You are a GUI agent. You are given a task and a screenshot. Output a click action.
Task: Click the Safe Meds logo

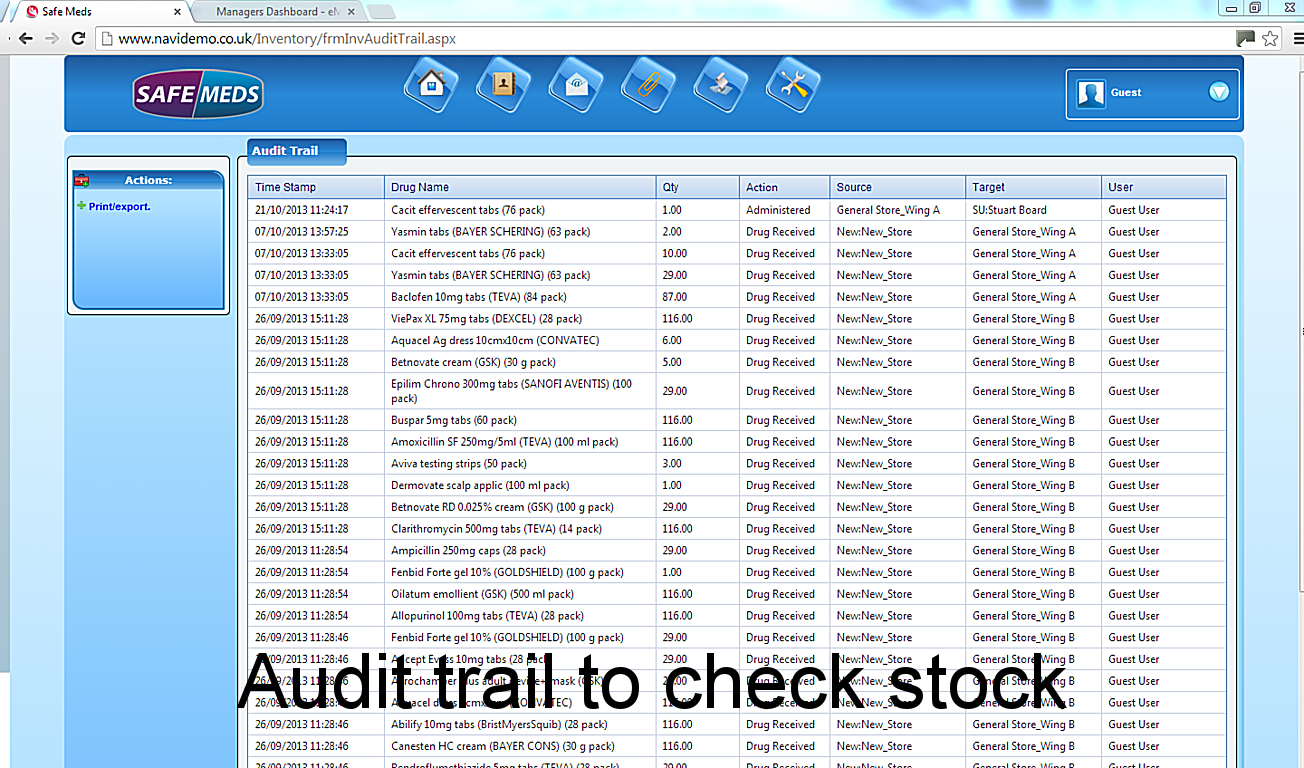tap(198, 95)
